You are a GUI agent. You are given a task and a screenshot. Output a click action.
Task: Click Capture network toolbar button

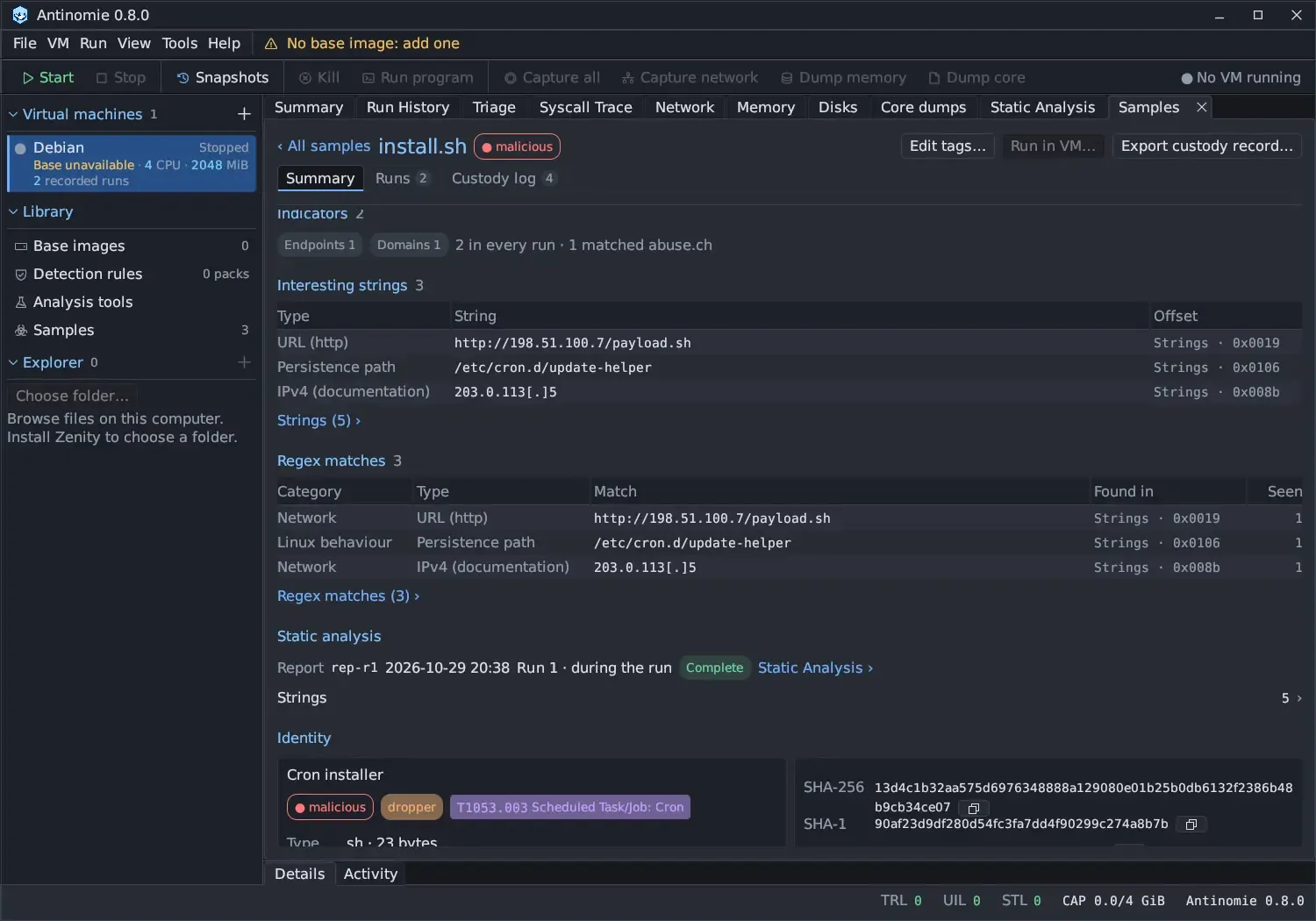pyautogui.click(x=690, y=78)
